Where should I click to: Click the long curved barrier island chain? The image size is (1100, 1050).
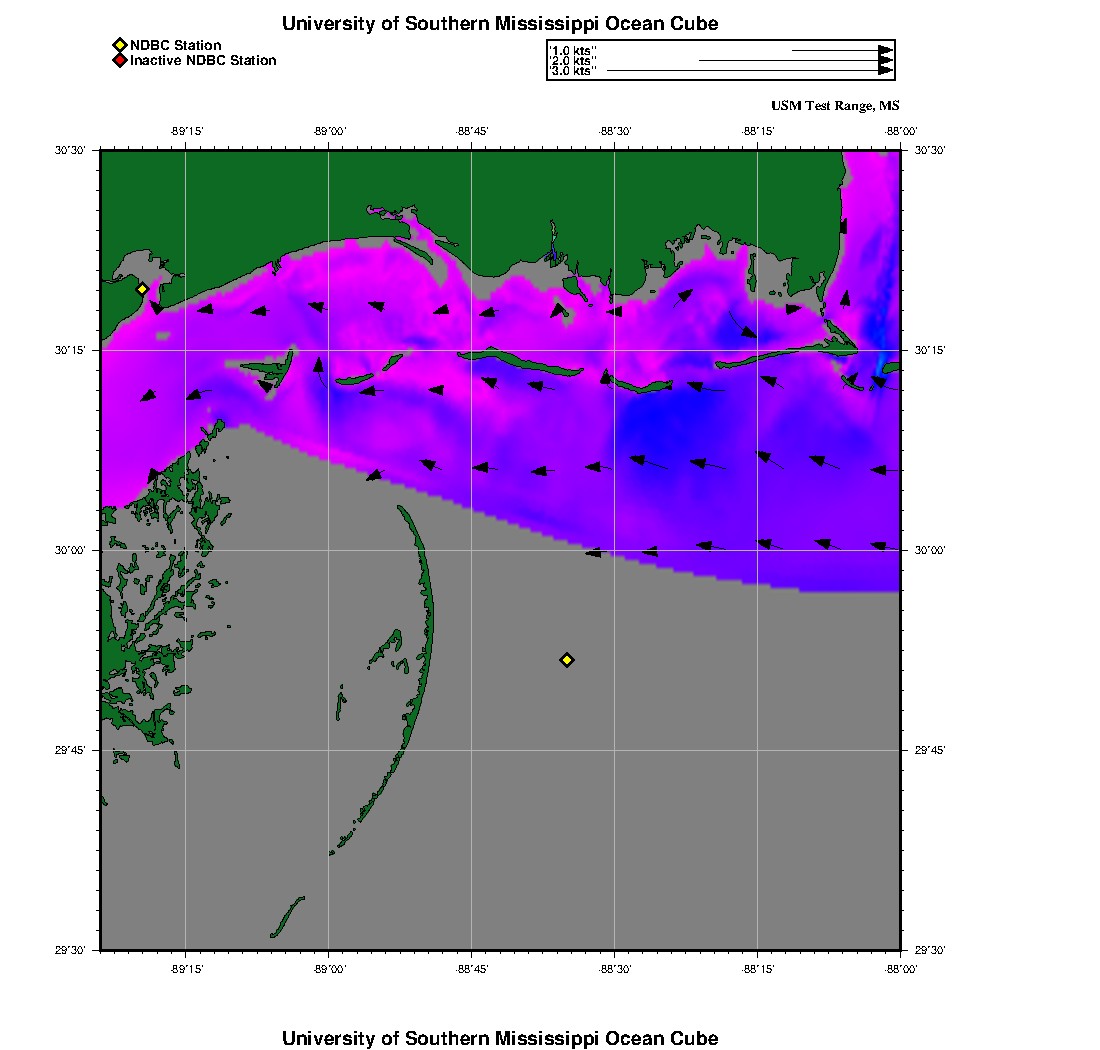pyautogui.click(x=427, y=640)
